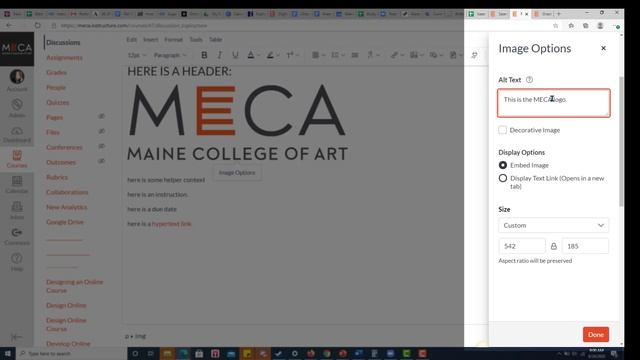
Task: Click the browser bookmark star icon
Action: point(556,26)
